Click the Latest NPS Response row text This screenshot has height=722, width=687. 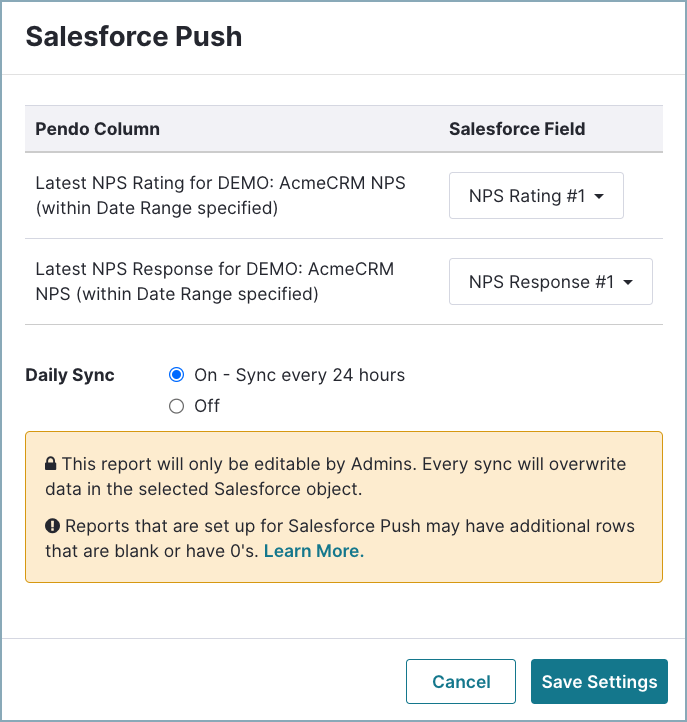pyautogui.click(x=215, y=281)
